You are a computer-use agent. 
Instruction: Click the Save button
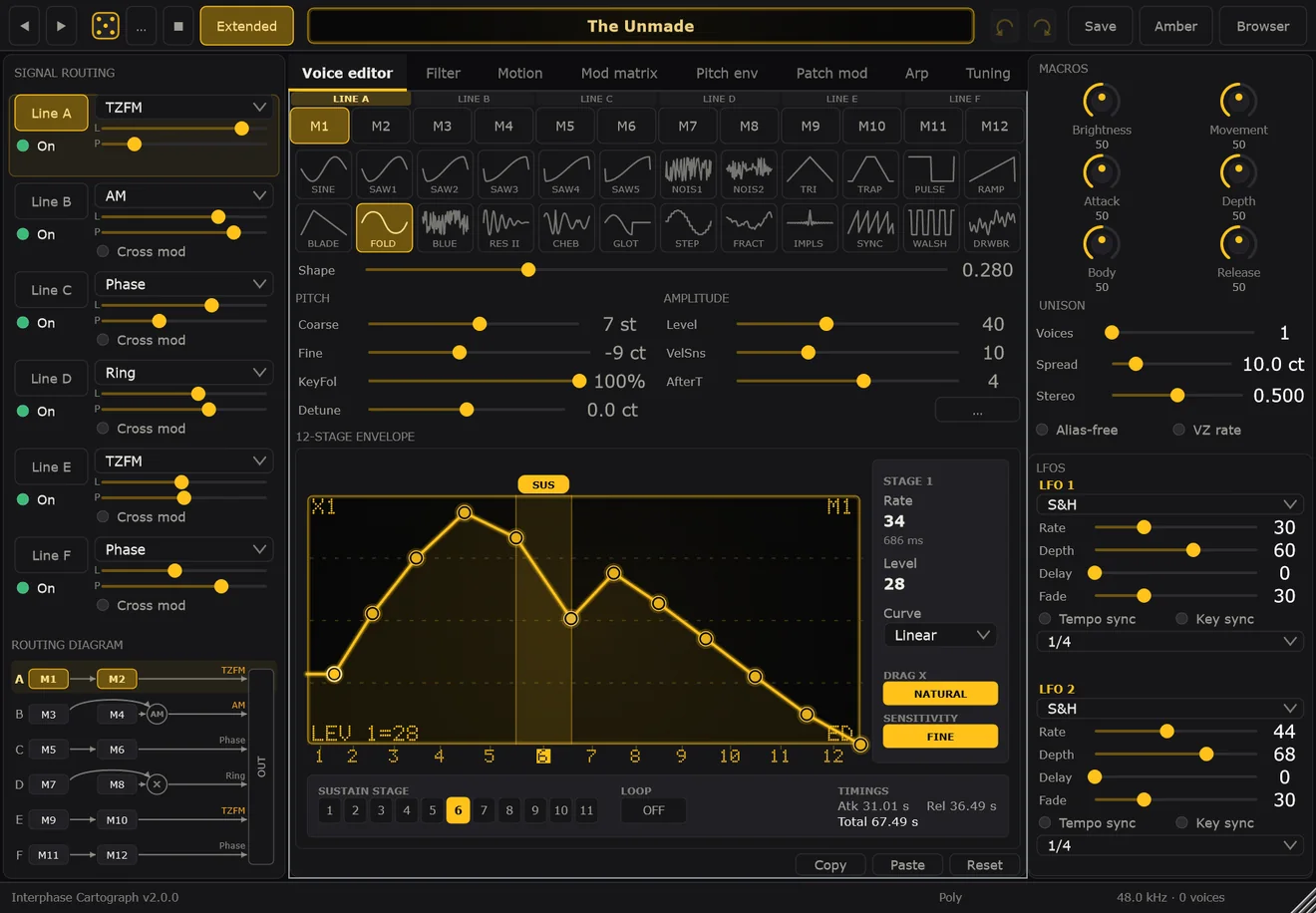tap(1101, 26)
